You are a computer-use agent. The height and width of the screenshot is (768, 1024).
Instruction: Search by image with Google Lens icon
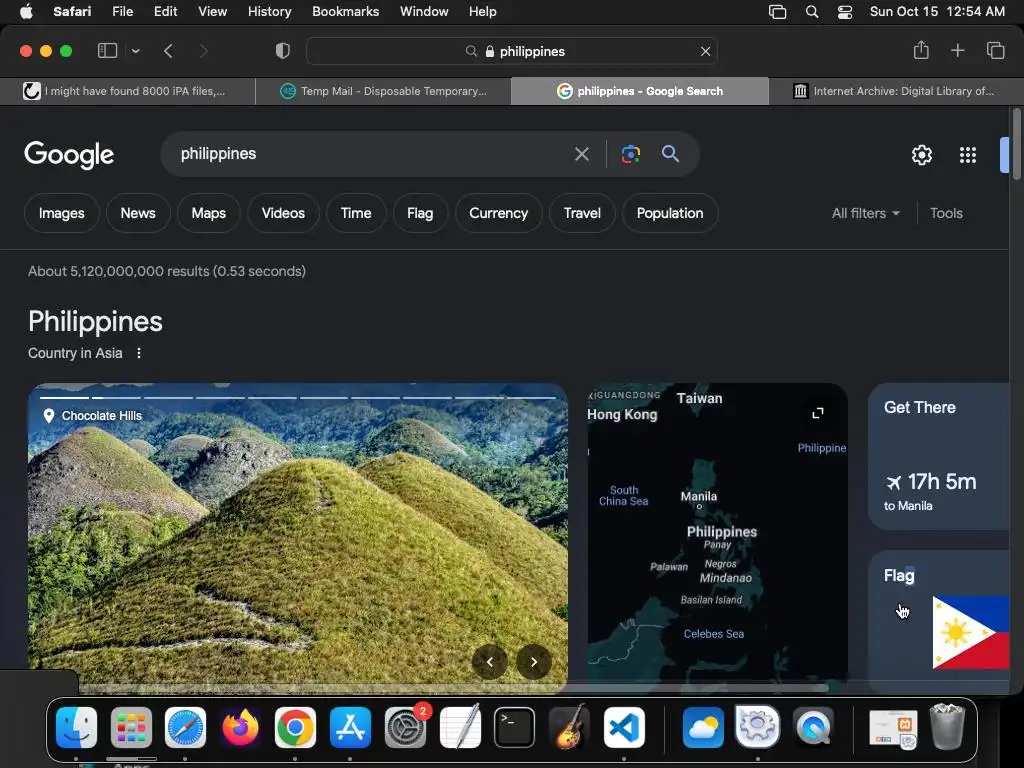630,154
